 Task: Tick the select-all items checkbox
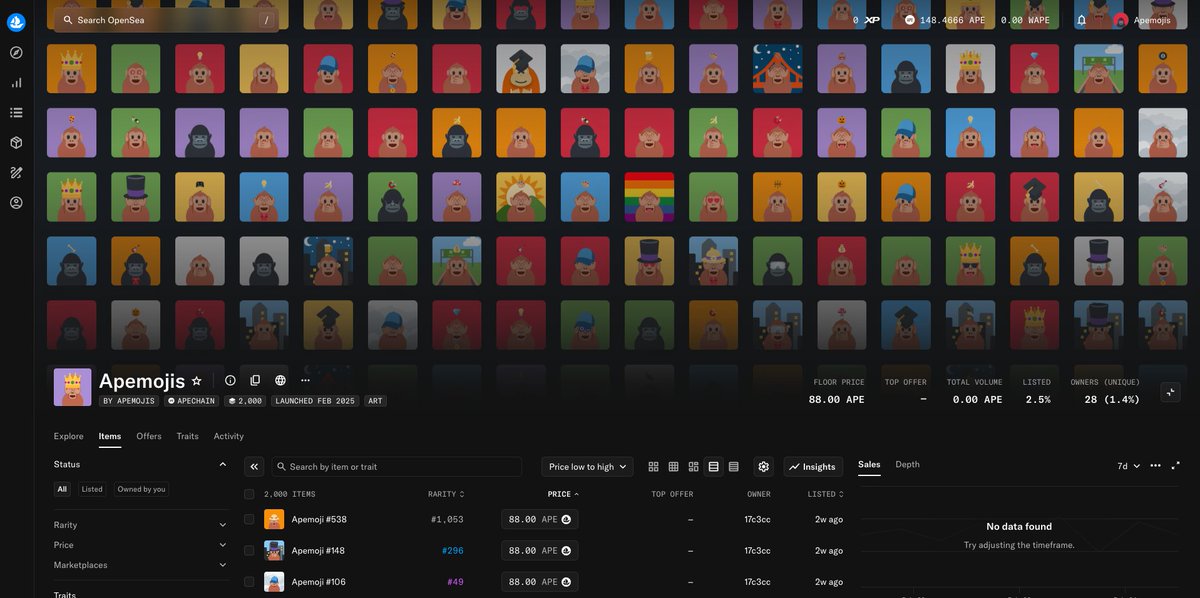click(x=249, y=494)
